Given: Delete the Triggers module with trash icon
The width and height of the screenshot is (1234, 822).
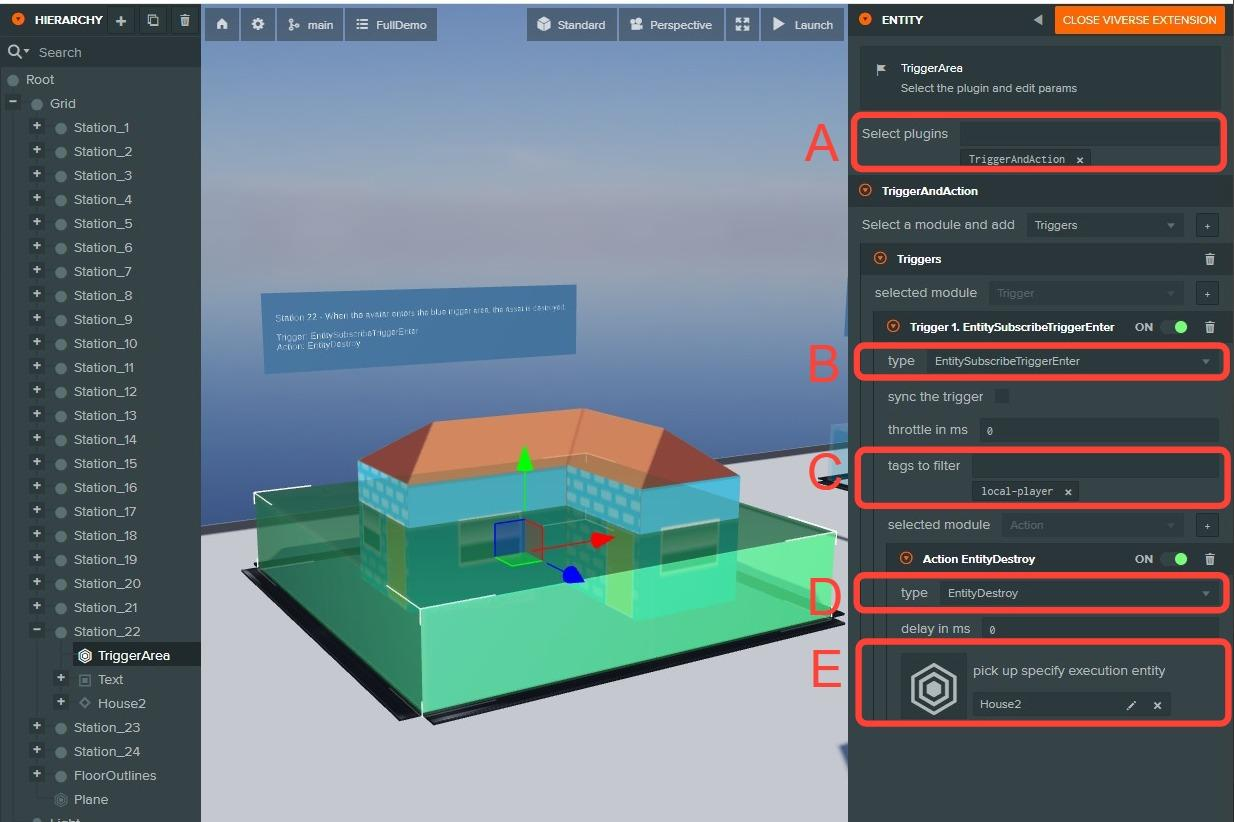Looking at the screenshot, I should click(x=1210, y=259).
